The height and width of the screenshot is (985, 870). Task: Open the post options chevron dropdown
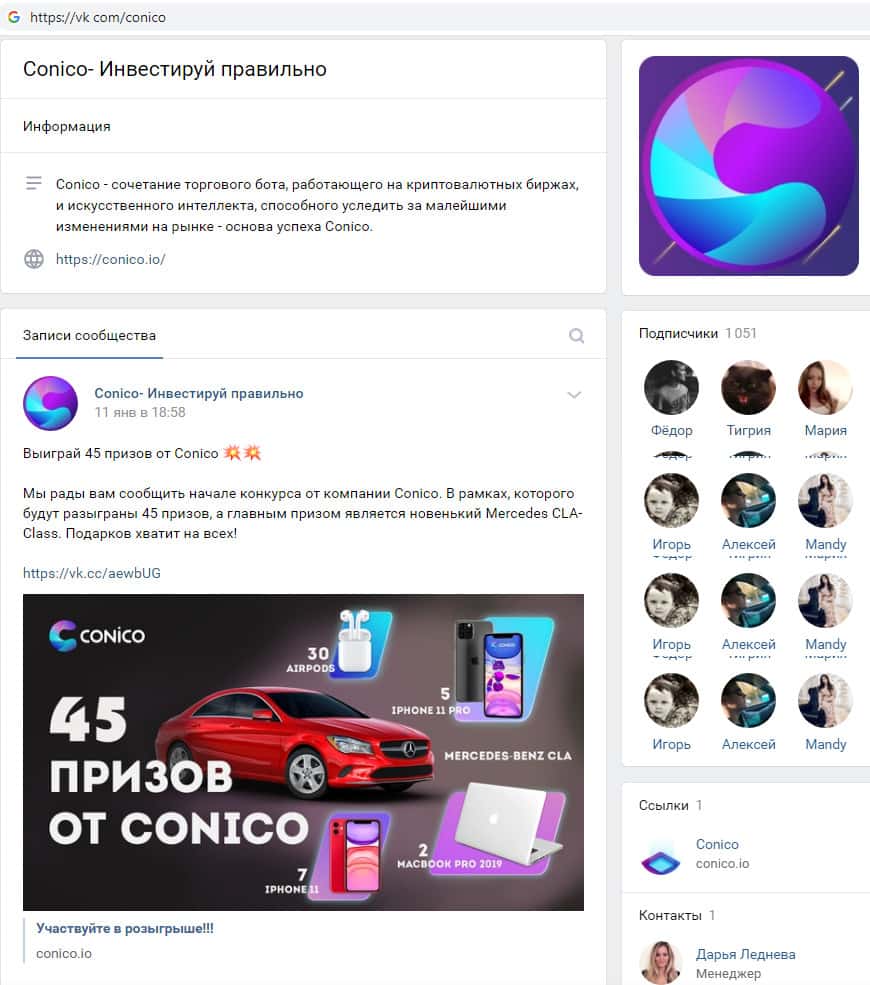(574, 395)
